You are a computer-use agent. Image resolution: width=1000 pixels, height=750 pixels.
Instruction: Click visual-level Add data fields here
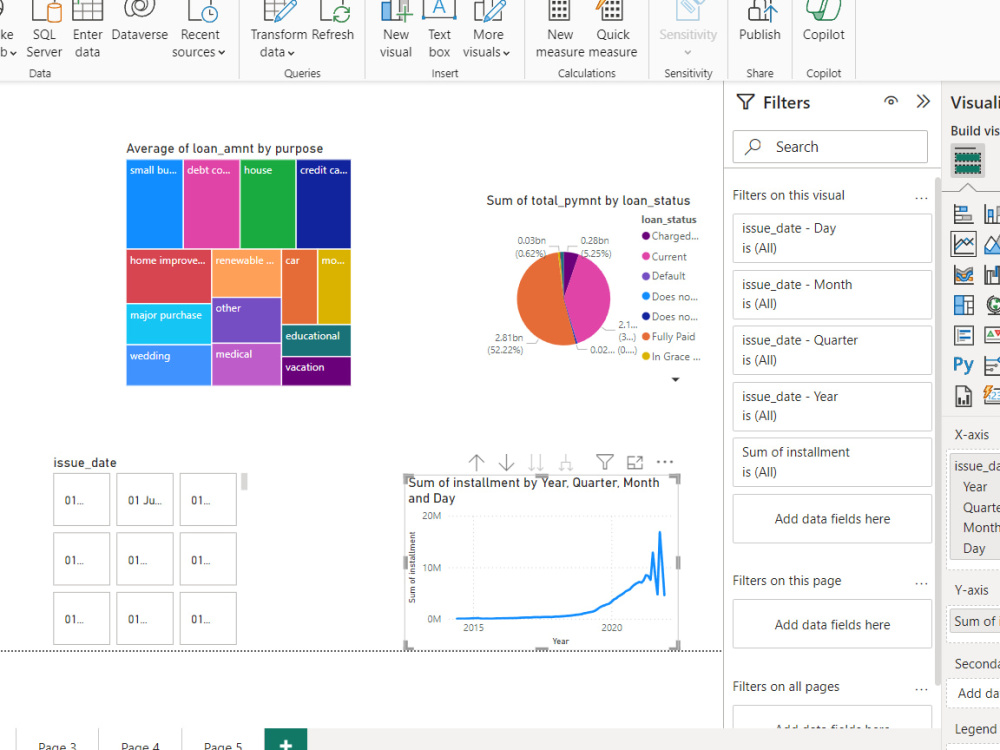(832, 519)
